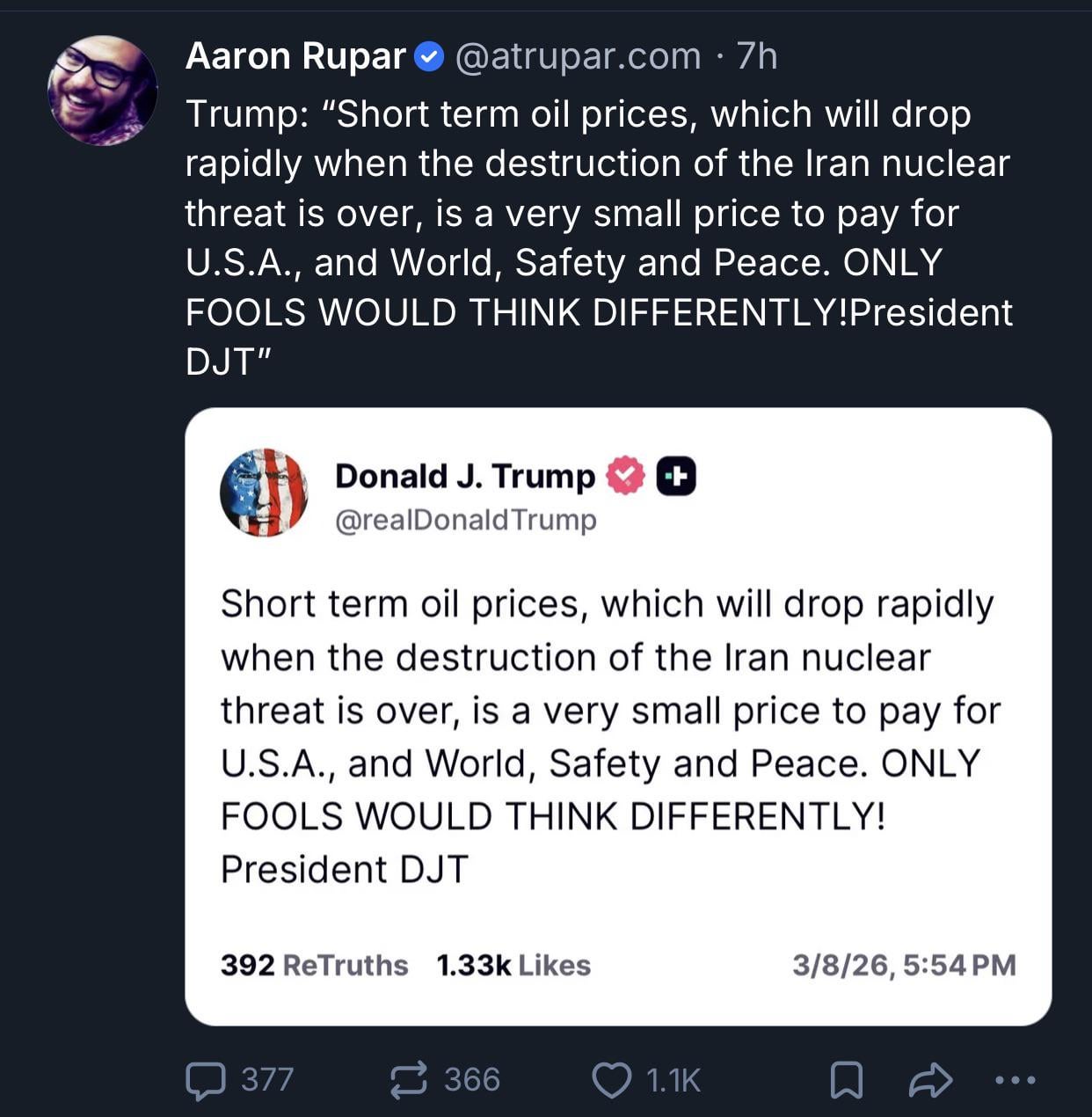Click the 3/8/26, 5:54 PM timestamp
This screenshot has width=1092, height=1117.
coord(903,965)
